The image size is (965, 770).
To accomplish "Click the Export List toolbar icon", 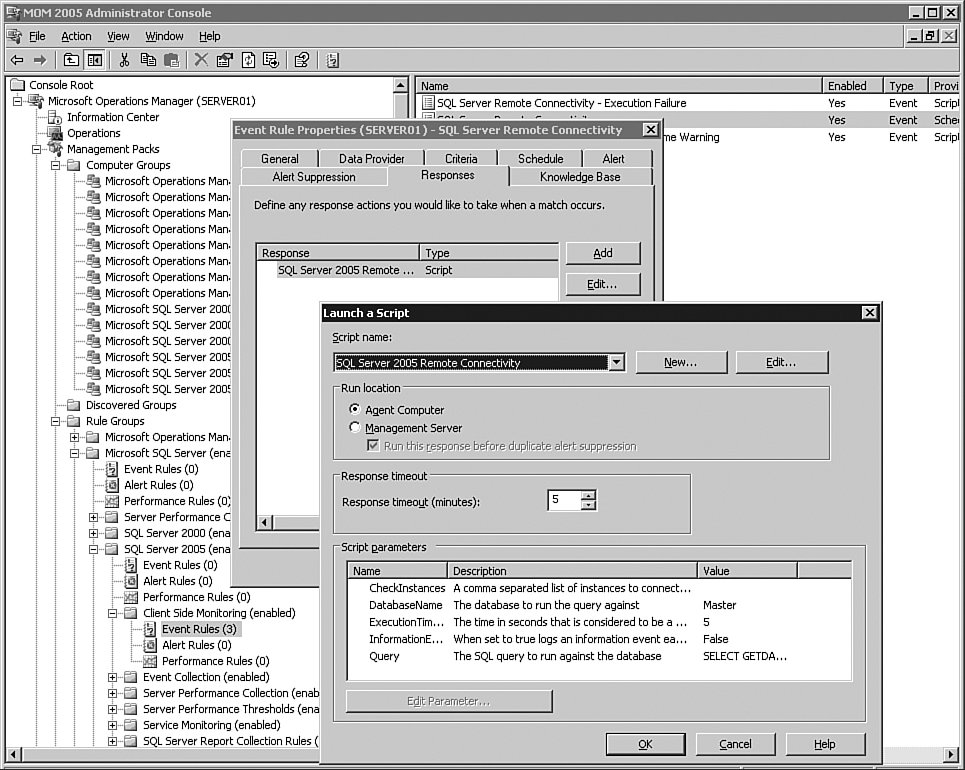I will pyautogui.click(x=271, y=60).
